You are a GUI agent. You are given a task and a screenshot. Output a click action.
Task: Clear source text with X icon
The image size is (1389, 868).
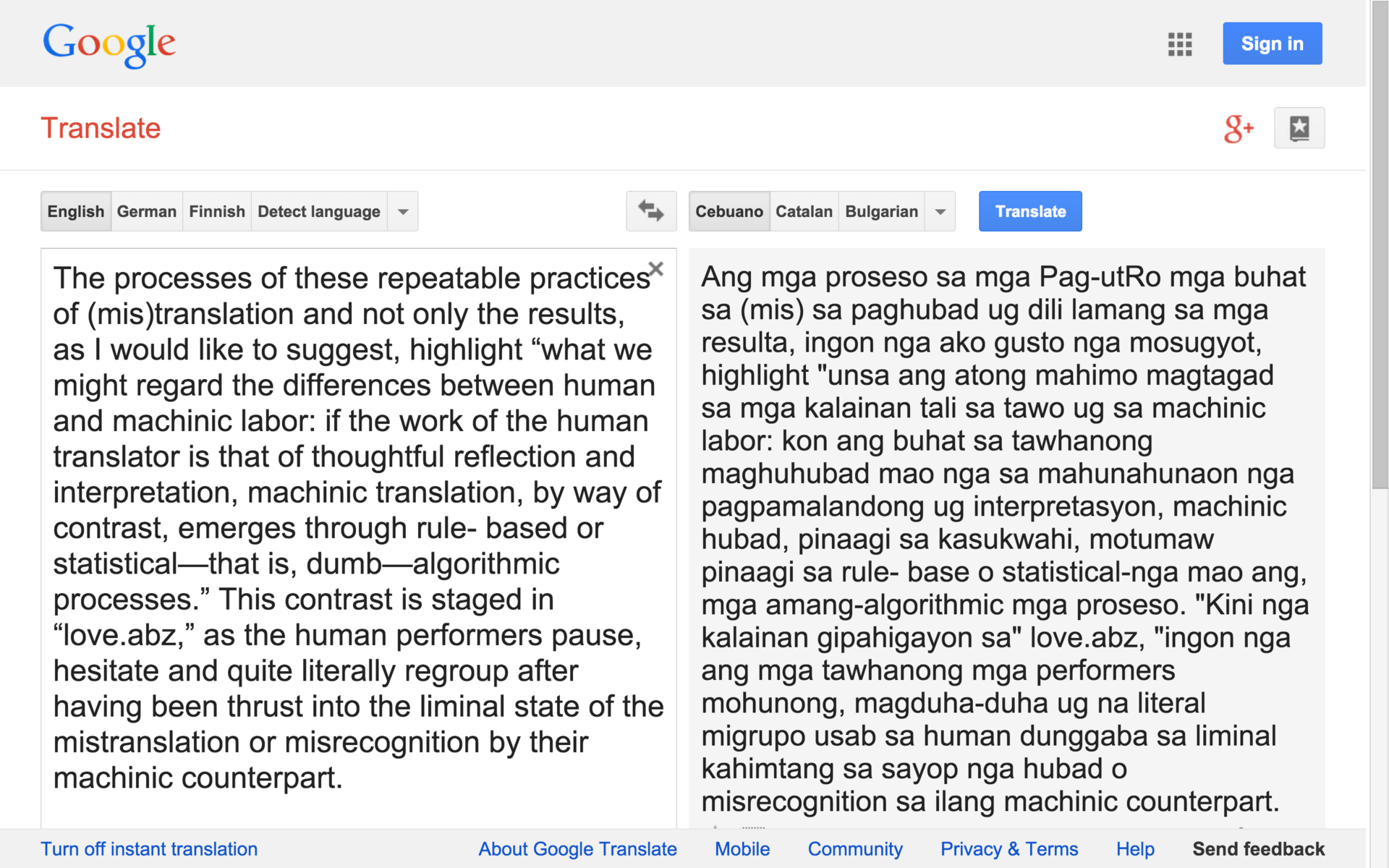(656, 269)
